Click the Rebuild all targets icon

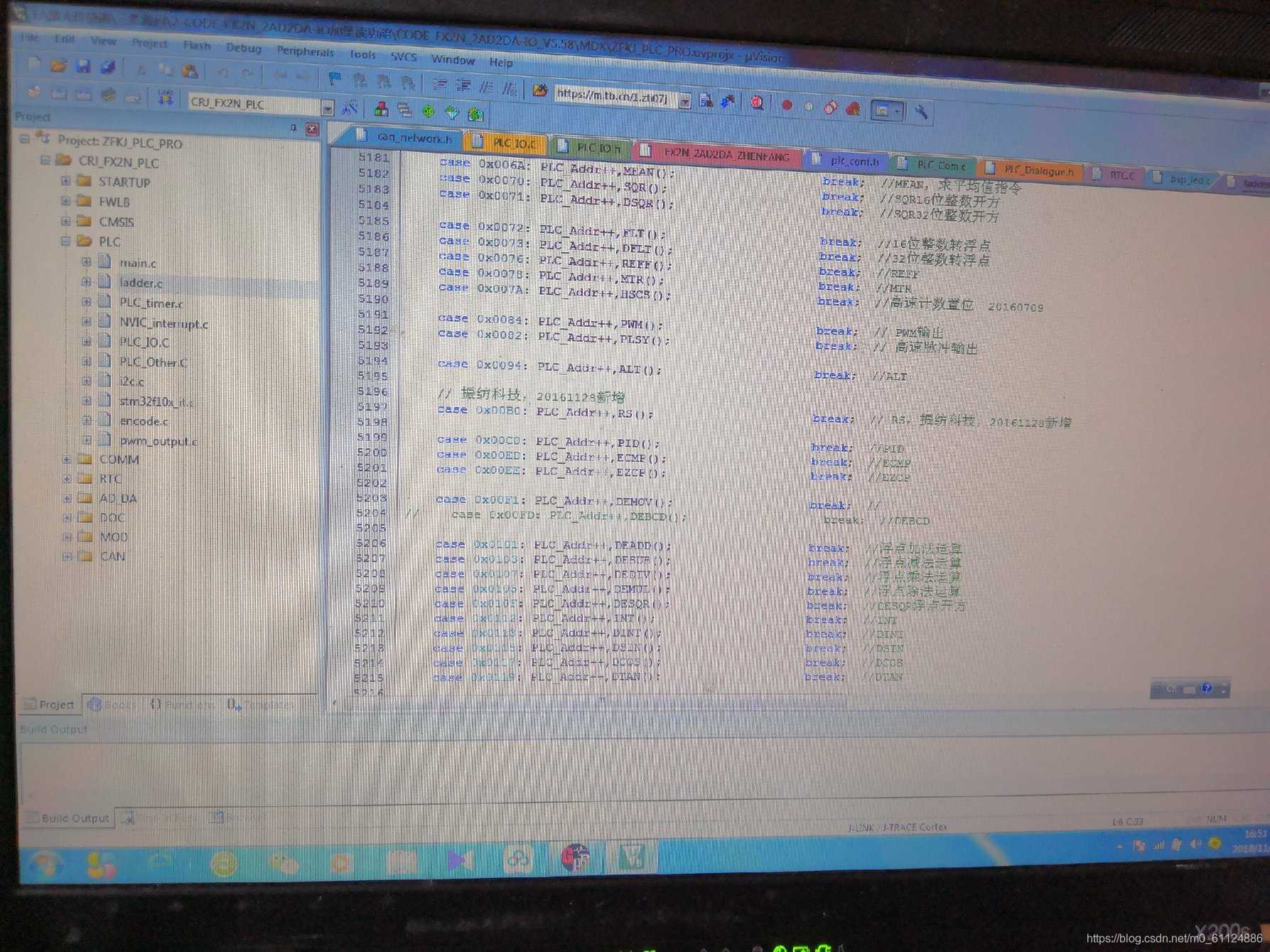84,94
